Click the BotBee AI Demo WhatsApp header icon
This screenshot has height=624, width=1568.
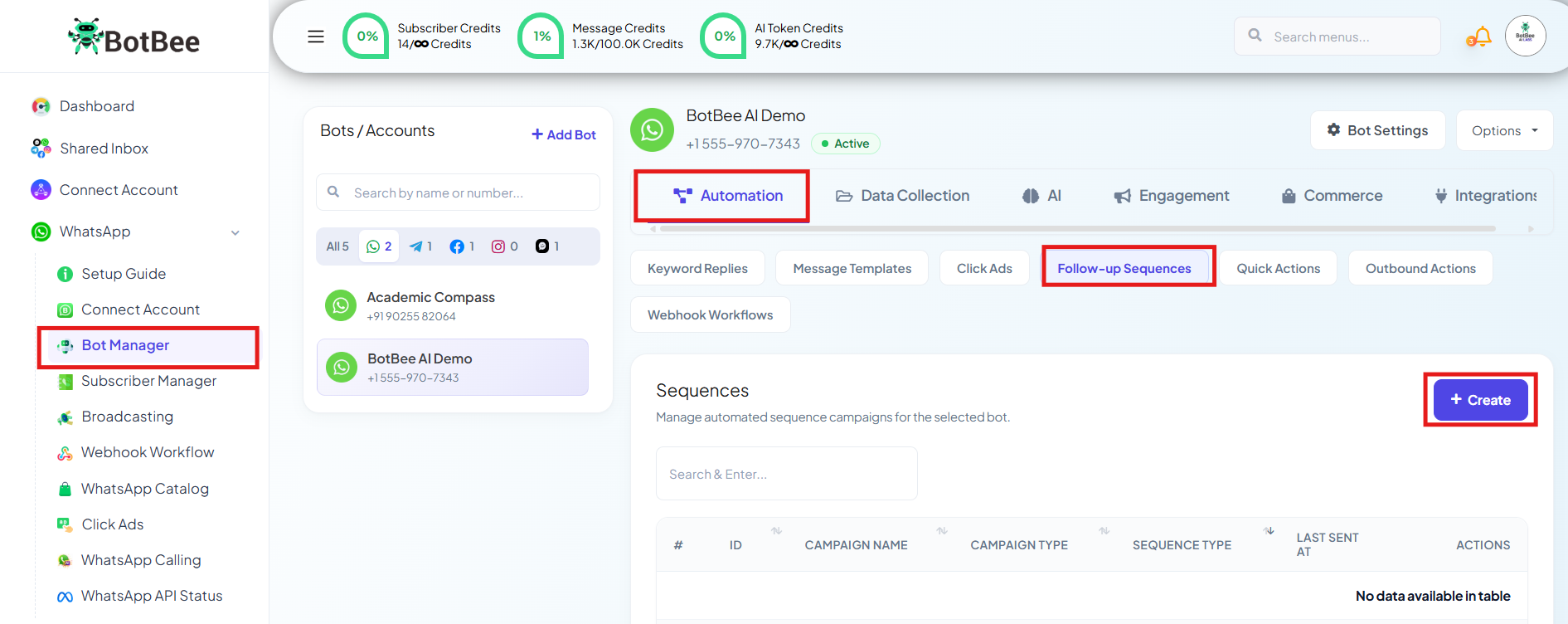[652, 129]
